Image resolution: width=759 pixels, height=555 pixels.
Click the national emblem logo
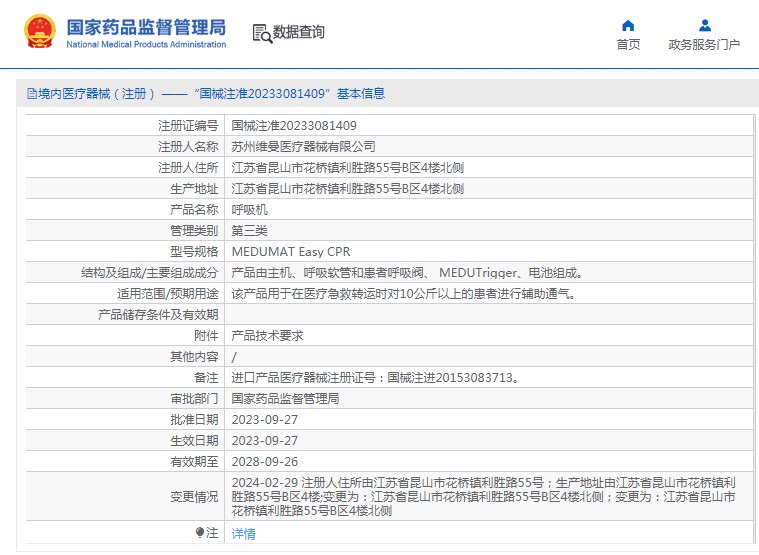(40, 32)
